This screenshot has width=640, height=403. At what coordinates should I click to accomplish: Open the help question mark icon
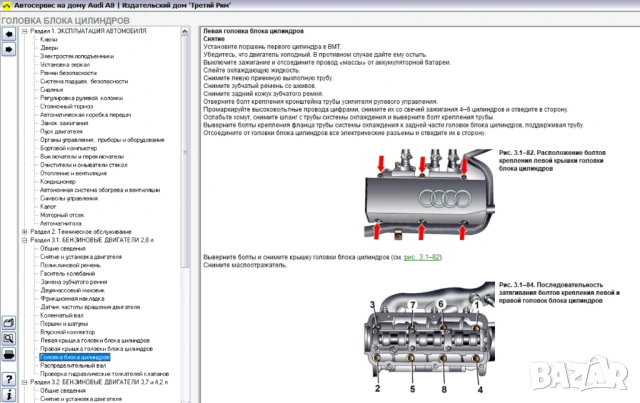pos(9,379)
